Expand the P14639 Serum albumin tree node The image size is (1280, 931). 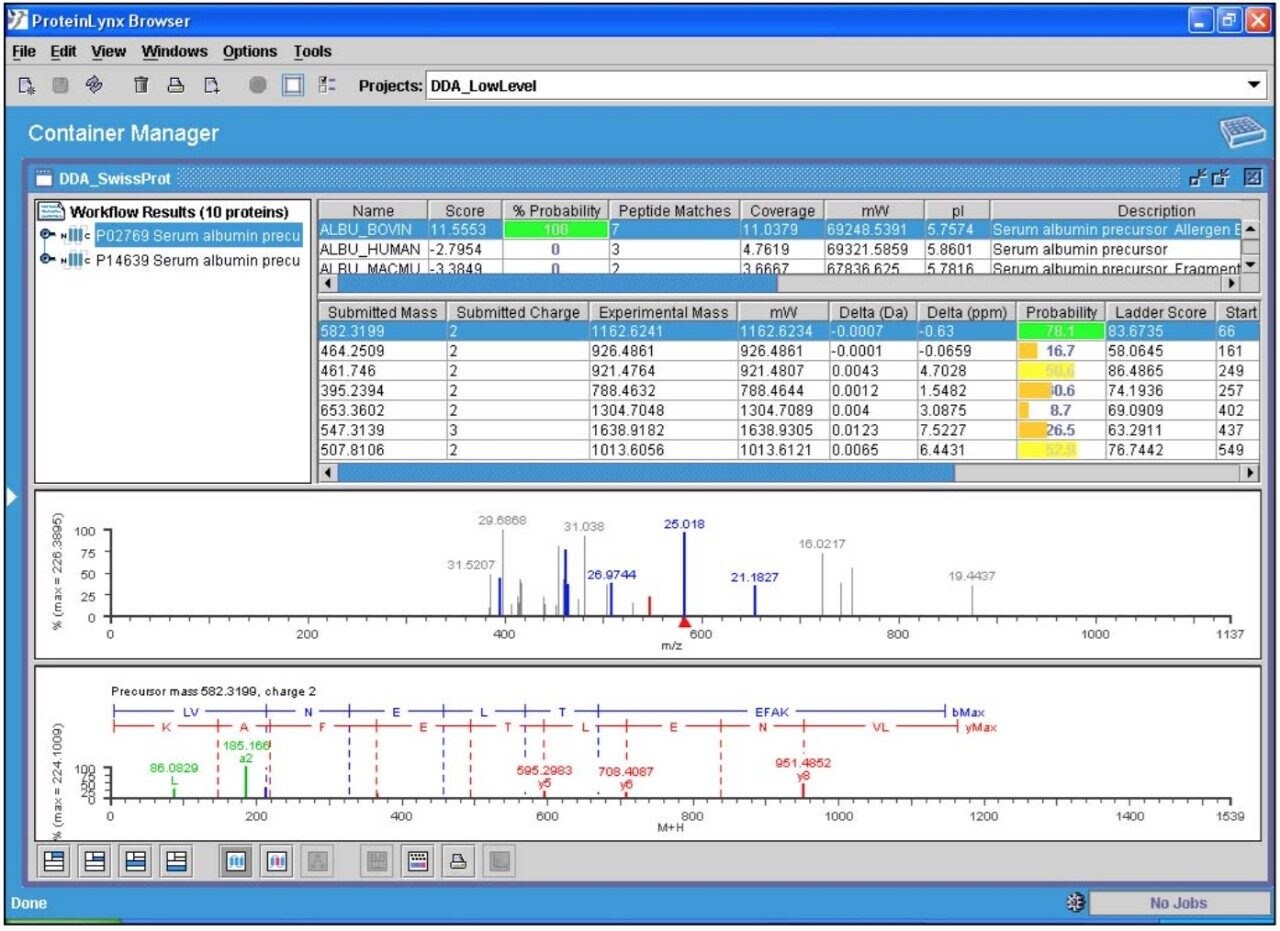[x=46, y=260]
